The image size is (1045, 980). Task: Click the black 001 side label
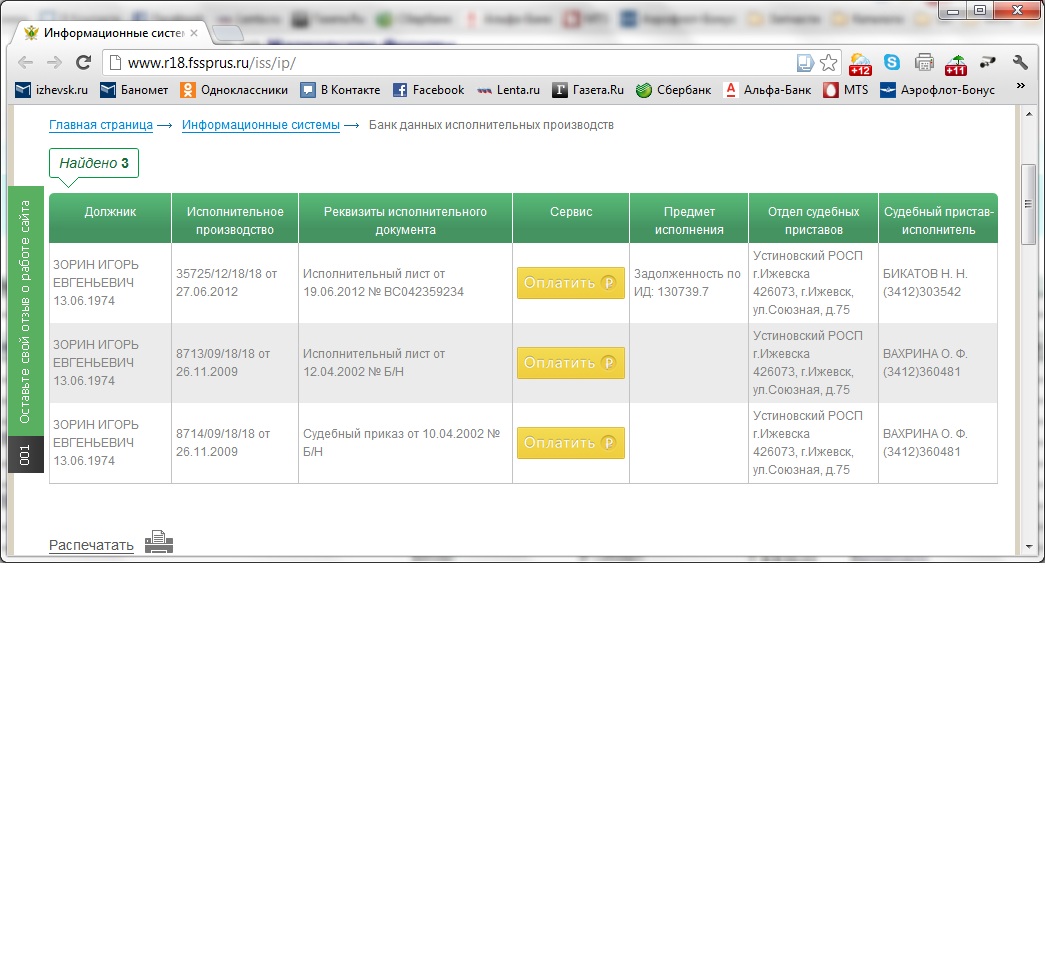[x=25, y=454]
